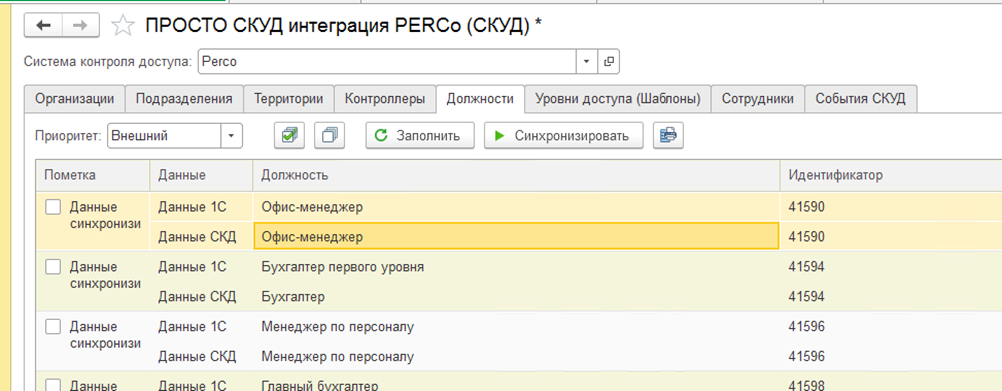Open the События СКУД tab
The image size is (1002, 391).
[861, 99]
